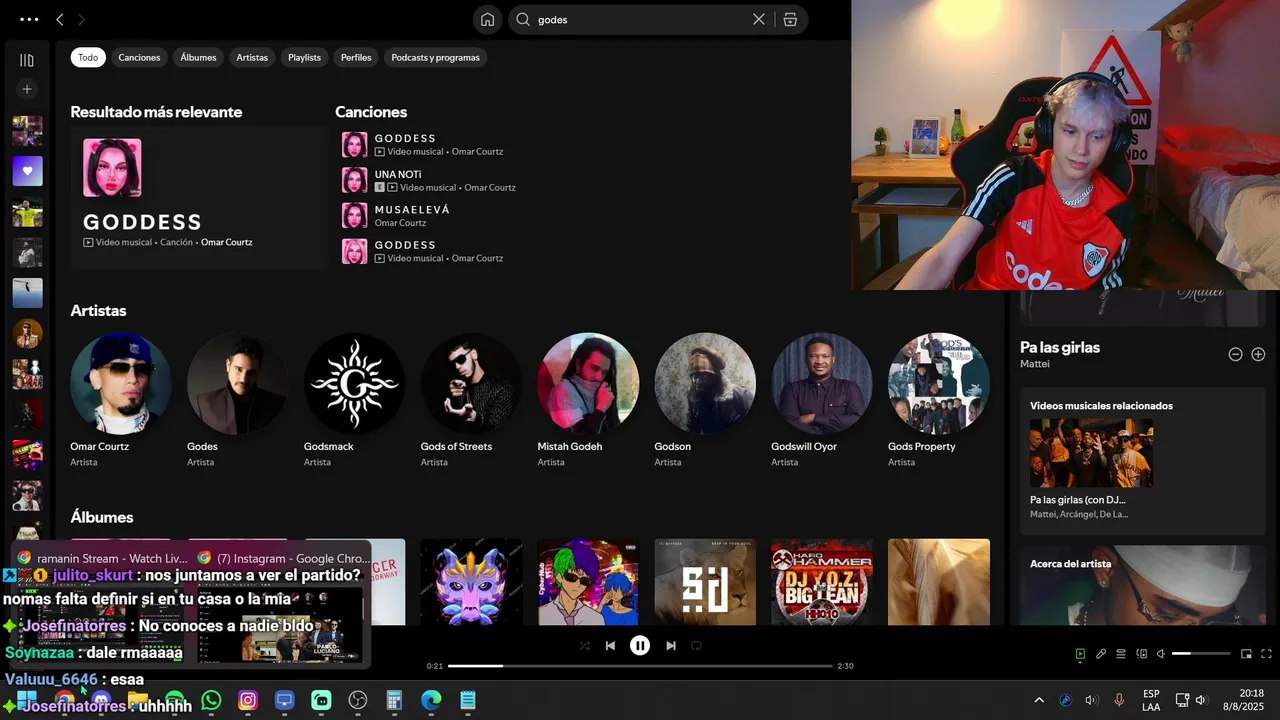
Task: Select the Artistas filter chip
Action: point(252,57)
